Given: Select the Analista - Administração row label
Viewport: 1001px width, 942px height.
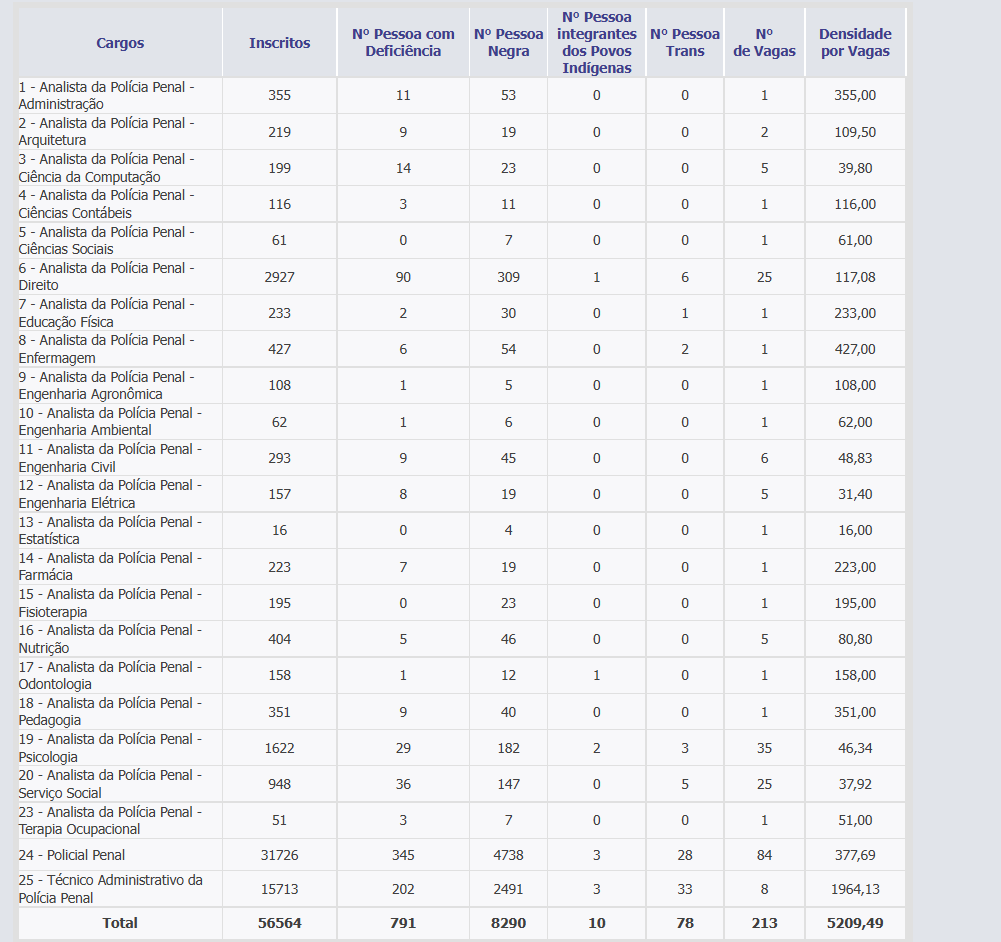Looking at the screenshot, I should (106, 95).
